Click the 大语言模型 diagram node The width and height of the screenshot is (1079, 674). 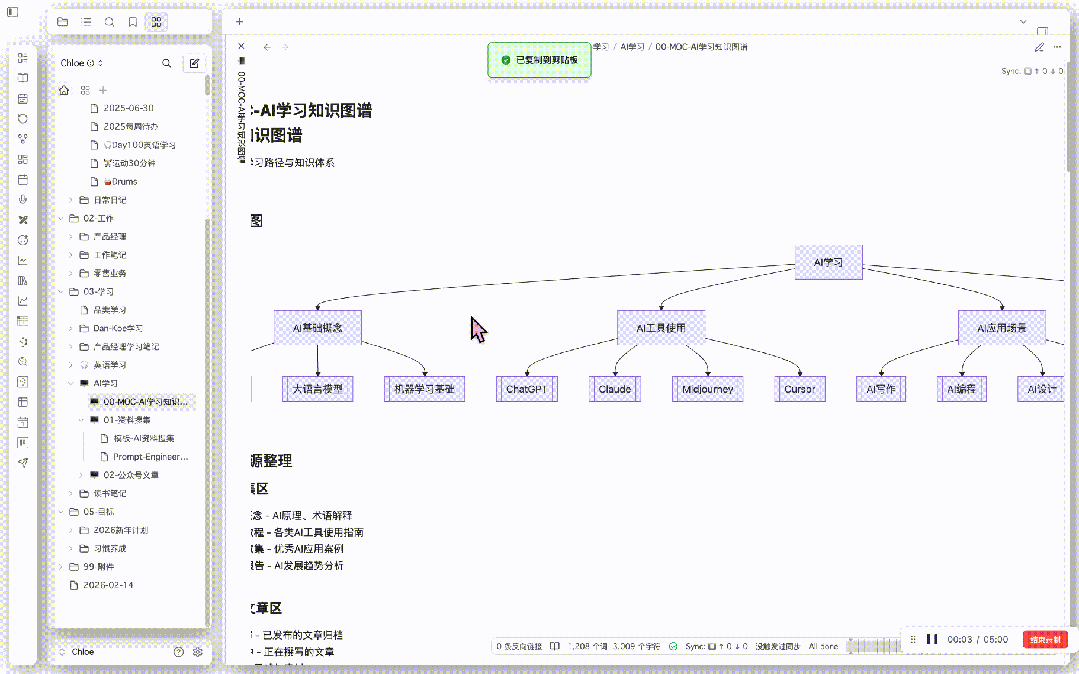(x=317, y=389)
